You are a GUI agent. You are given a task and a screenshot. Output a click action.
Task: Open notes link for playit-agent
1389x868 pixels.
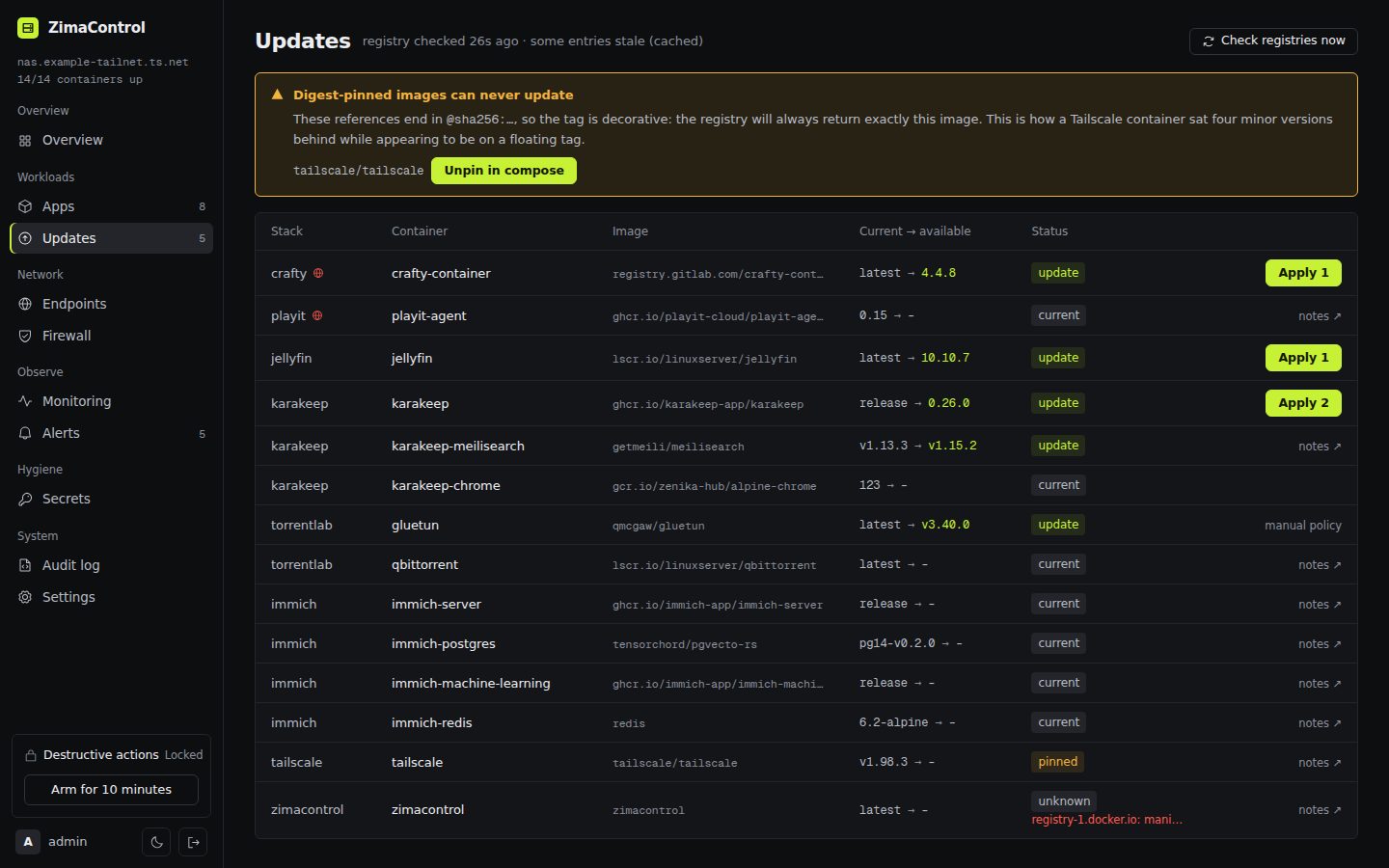[1320, 316]
